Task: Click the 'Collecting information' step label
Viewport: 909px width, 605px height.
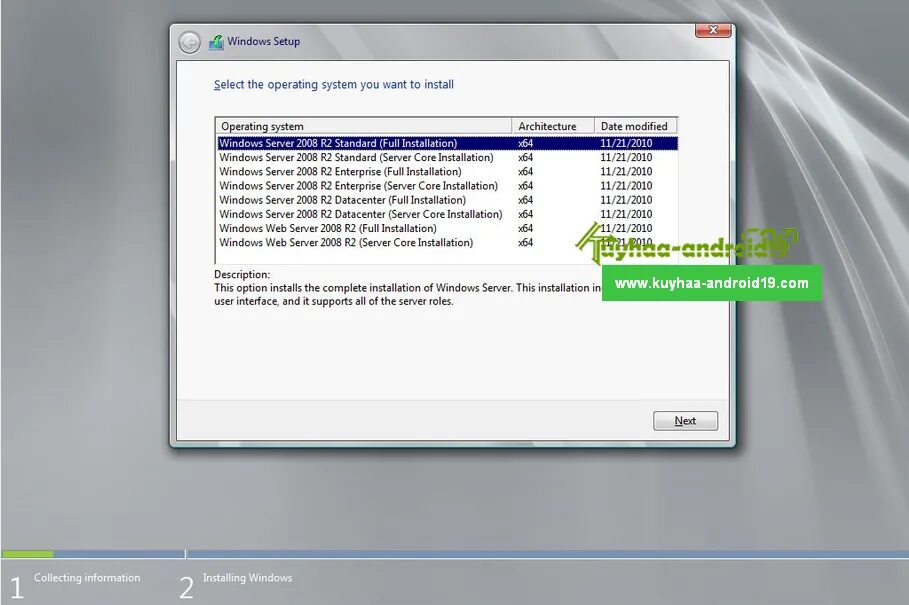Action: [x=87, y=578]
